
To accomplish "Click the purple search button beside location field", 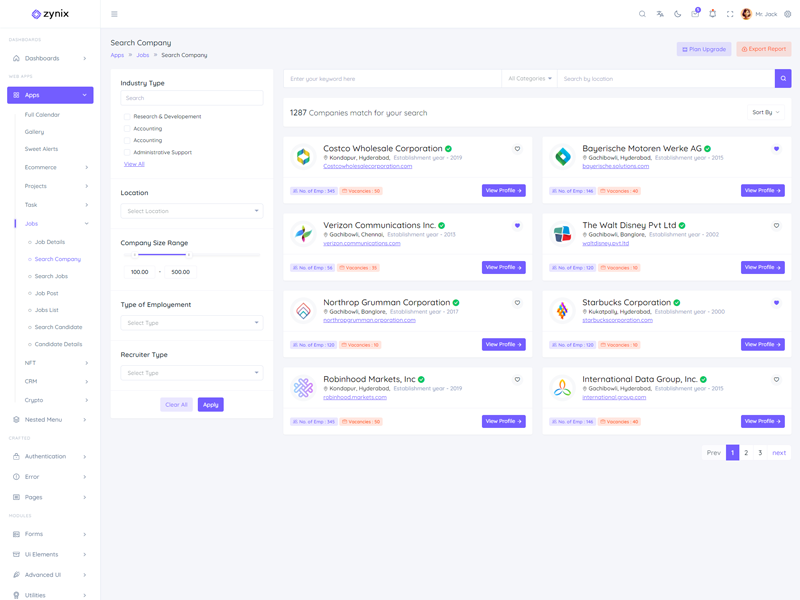I will [x=783, y=78].
